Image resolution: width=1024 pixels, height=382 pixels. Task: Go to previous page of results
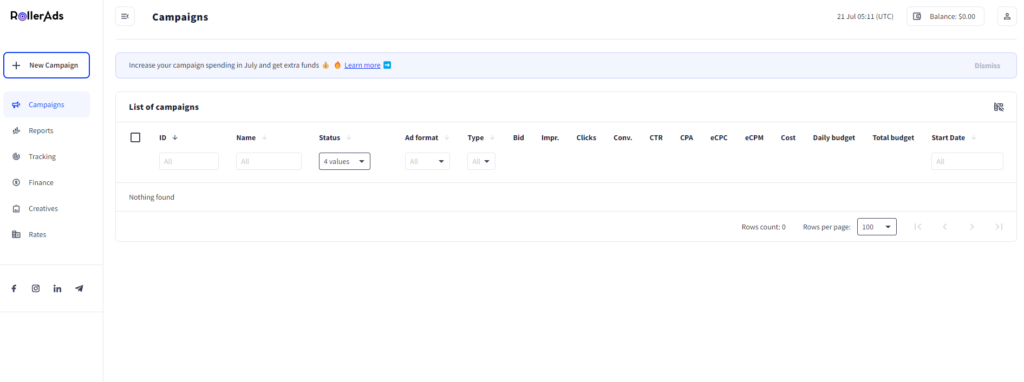pos(944,227)
